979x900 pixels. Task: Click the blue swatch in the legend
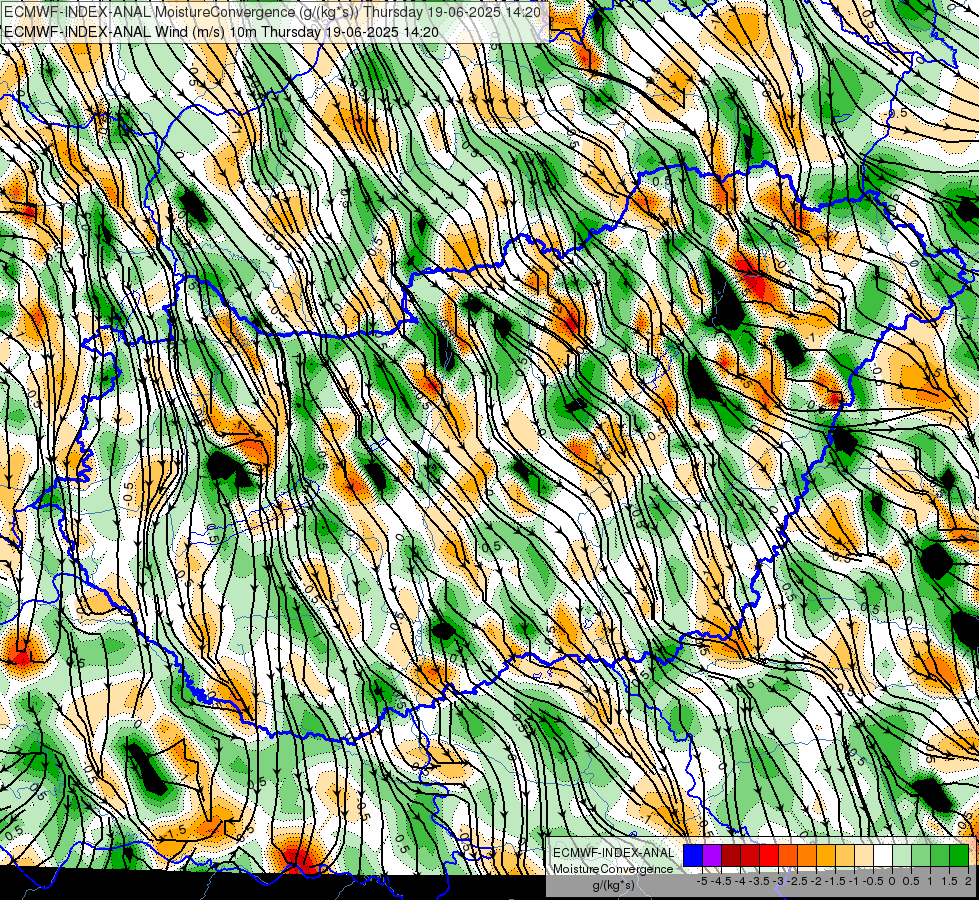coord(693,855)
